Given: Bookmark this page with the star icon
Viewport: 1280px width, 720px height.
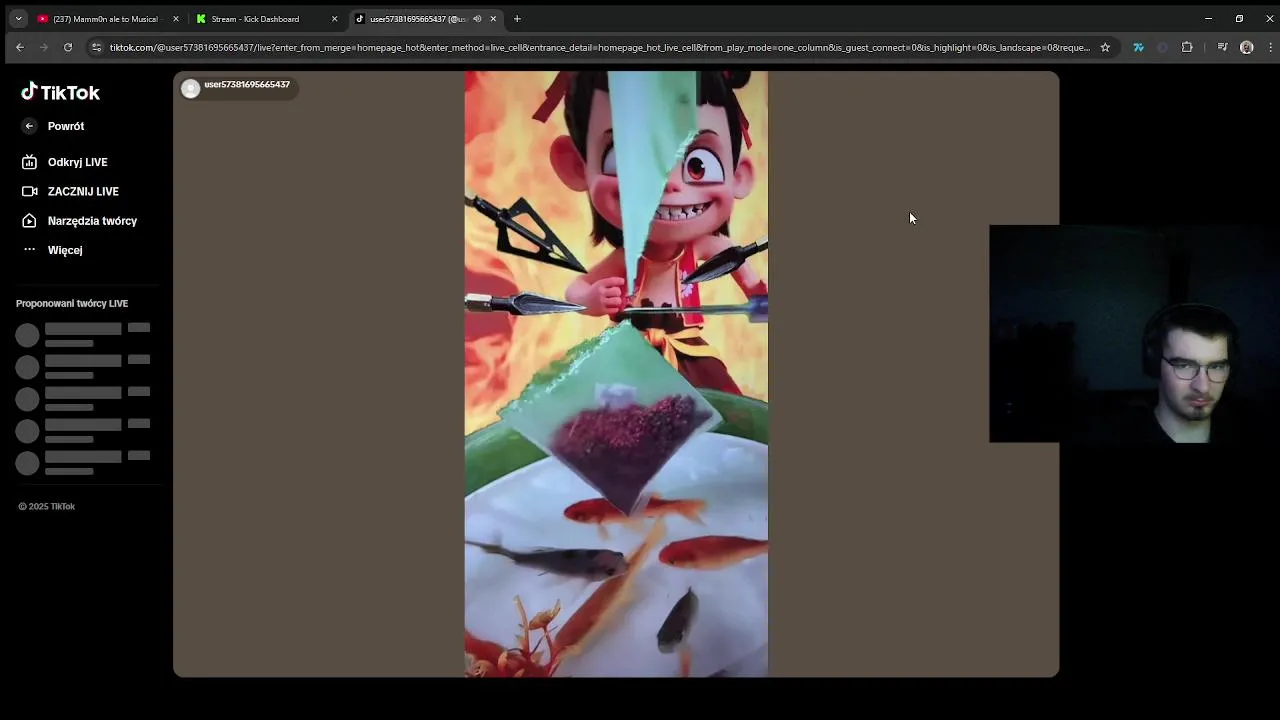Looking at the screenshot, I should pos(1105,47).
